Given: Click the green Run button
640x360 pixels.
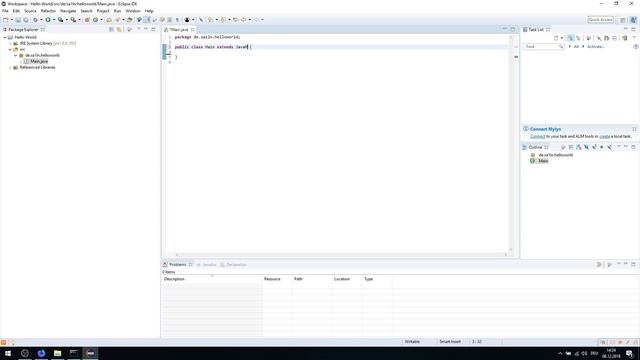Looking at the screenshot, I should pyautogui.click(x=48, y=20).
